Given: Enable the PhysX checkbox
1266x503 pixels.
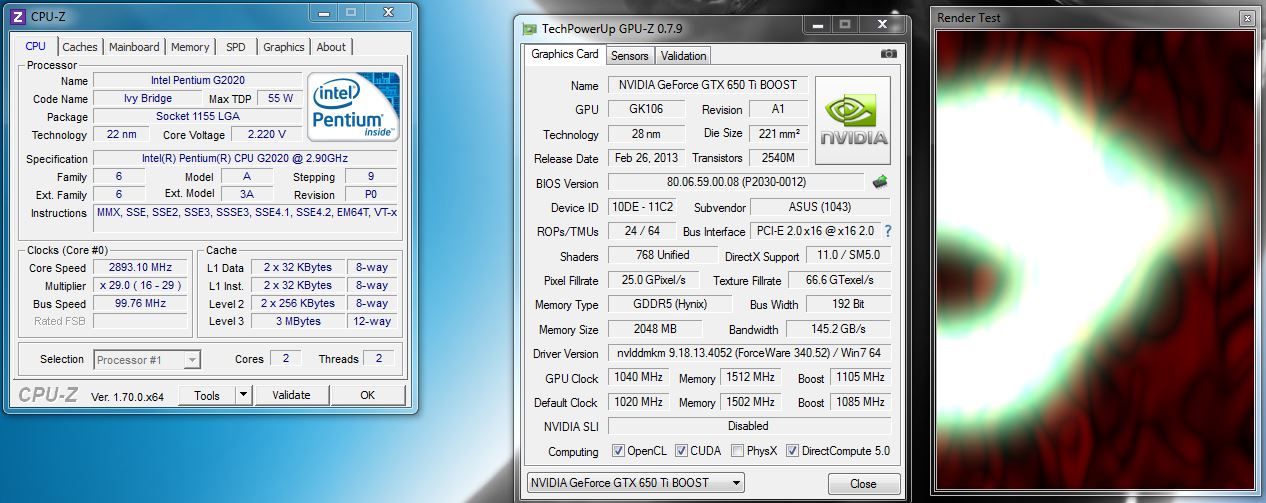Looking at the screenshot, I should 737,451.
